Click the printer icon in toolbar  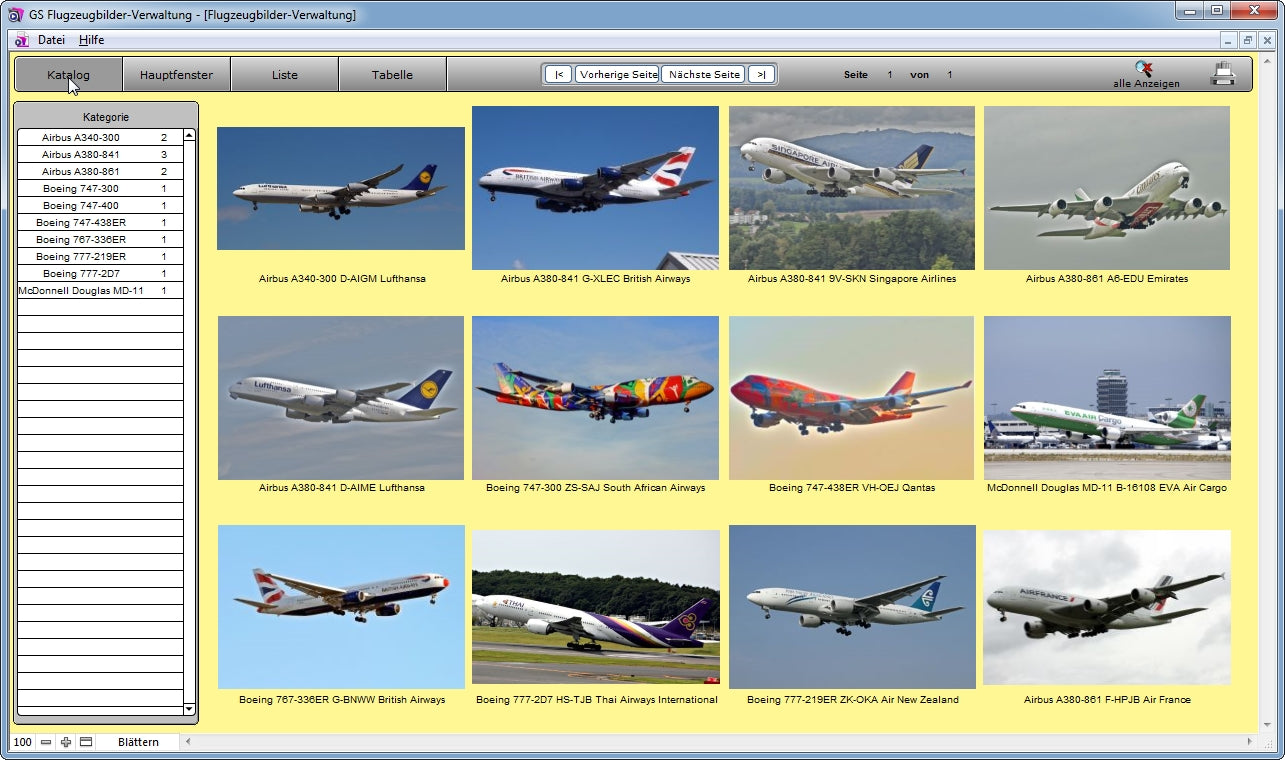1223,74
